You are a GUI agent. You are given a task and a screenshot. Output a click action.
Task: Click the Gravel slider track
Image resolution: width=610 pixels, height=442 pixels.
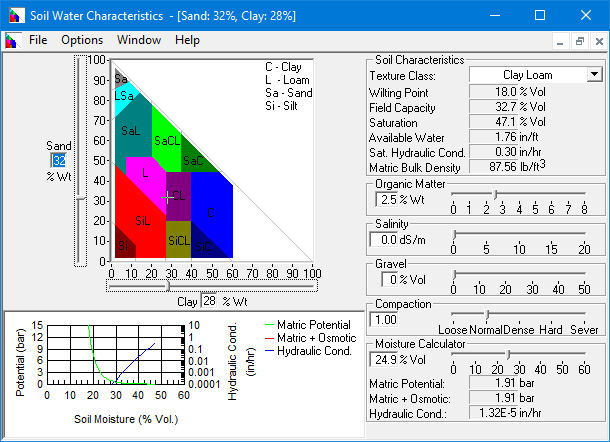520,273
